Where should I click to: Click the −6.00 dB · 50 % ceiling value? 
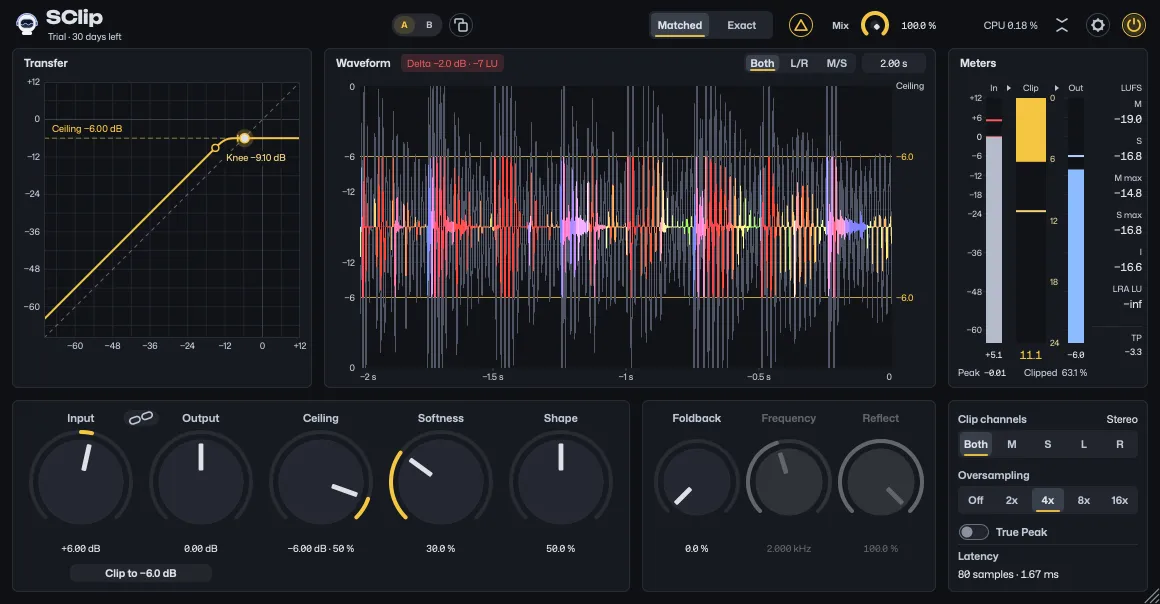pyautogui.click(x=320, y=548)
